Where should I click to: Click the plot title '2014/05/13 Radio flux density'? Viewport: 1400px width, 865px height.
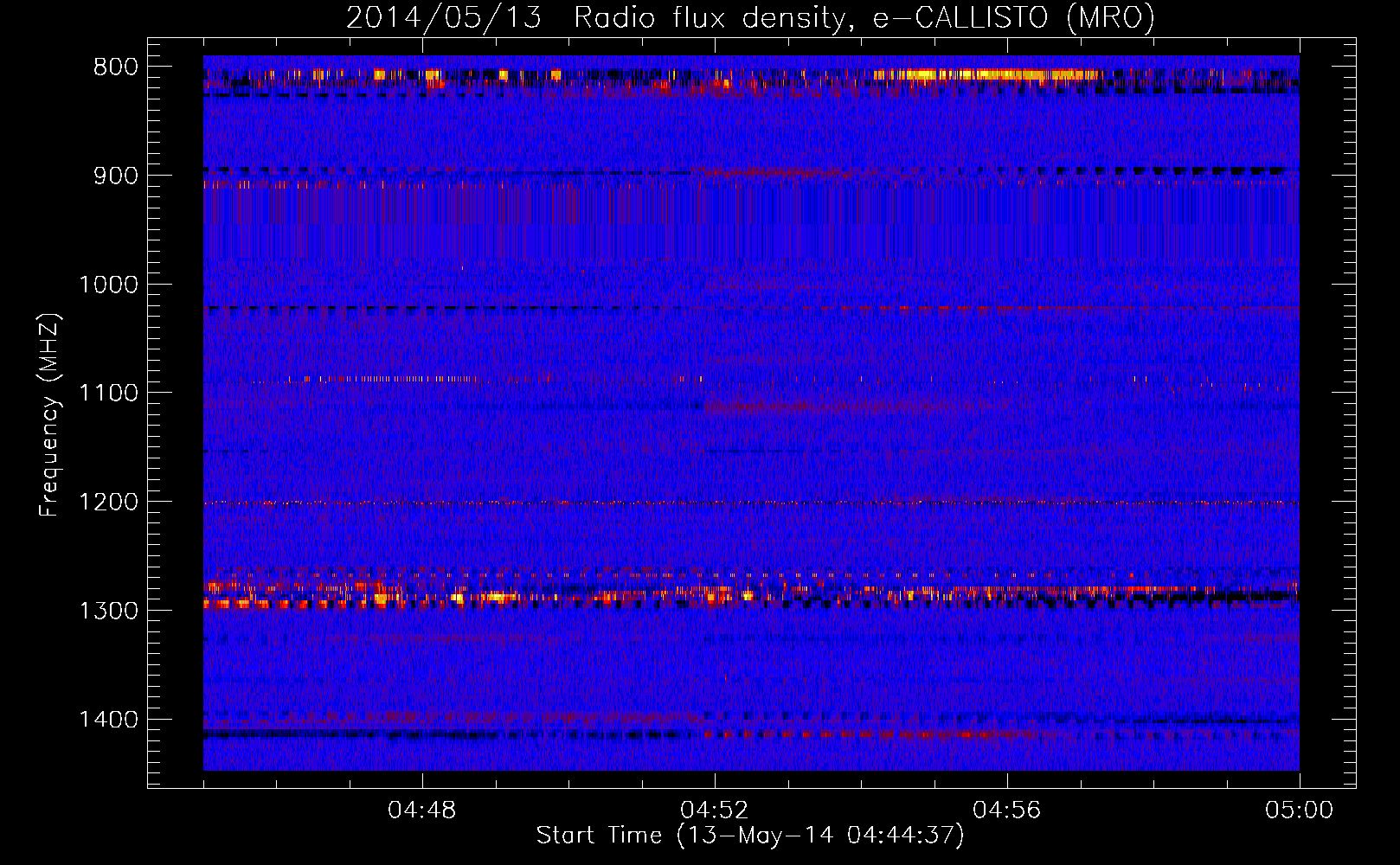point(750,17)
